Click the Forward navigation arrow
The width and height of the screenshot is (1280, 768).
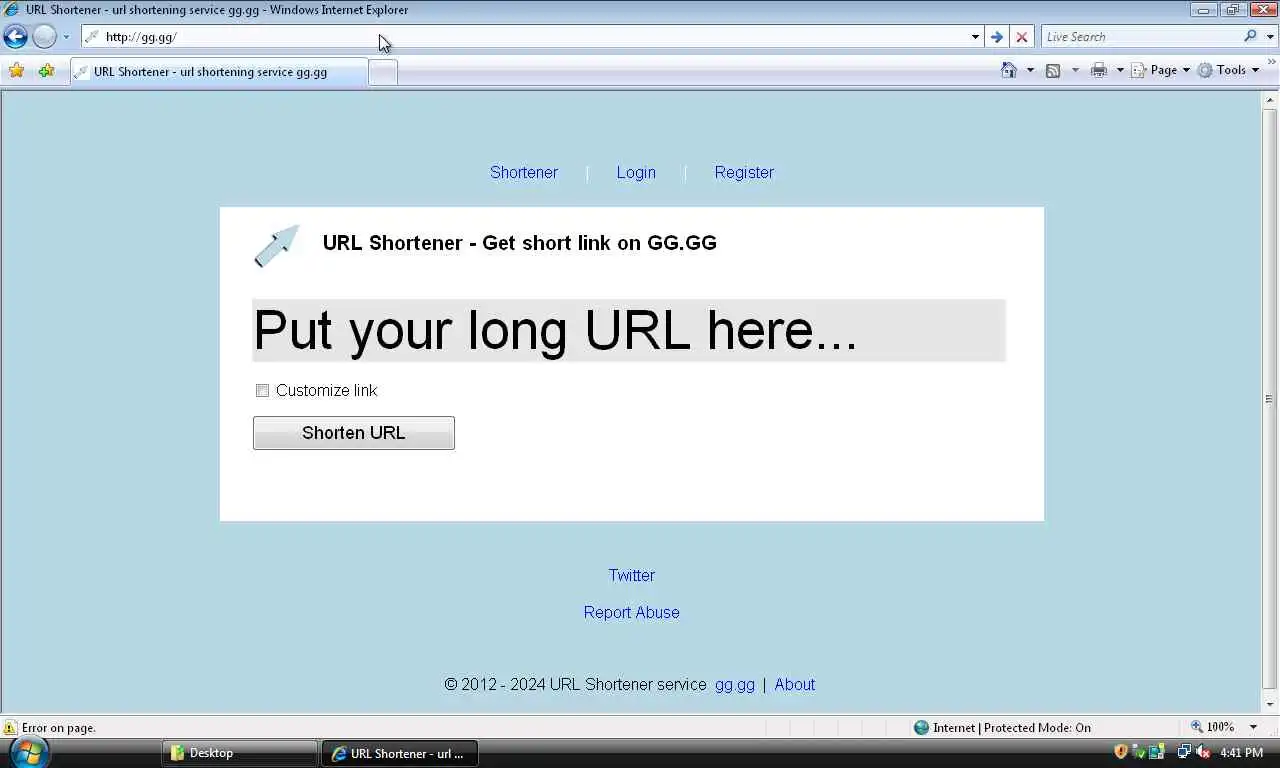[x=44, y=37]
